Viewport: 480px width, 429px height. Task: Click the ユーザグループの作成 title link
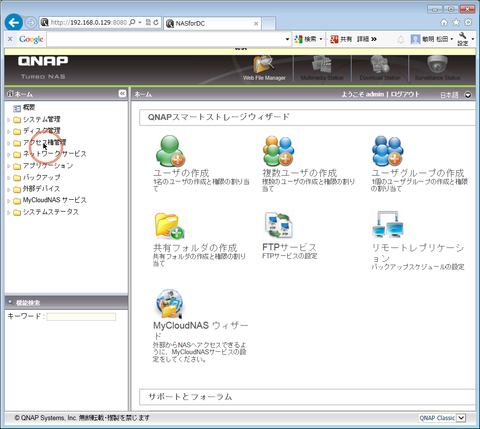[x=418, y=173]
